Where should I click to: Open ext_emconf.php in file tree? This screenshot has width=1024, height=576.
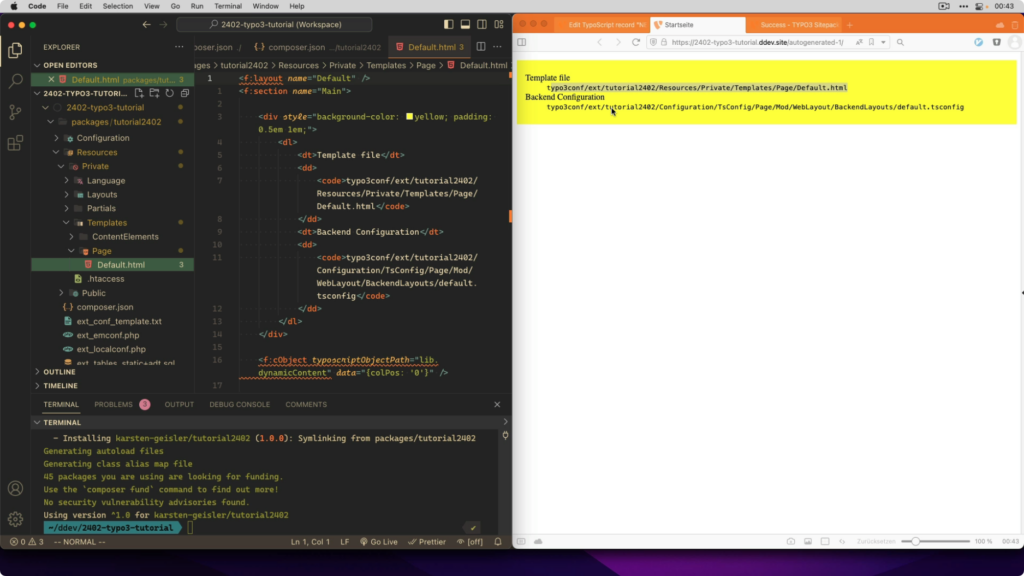[108, 335]
